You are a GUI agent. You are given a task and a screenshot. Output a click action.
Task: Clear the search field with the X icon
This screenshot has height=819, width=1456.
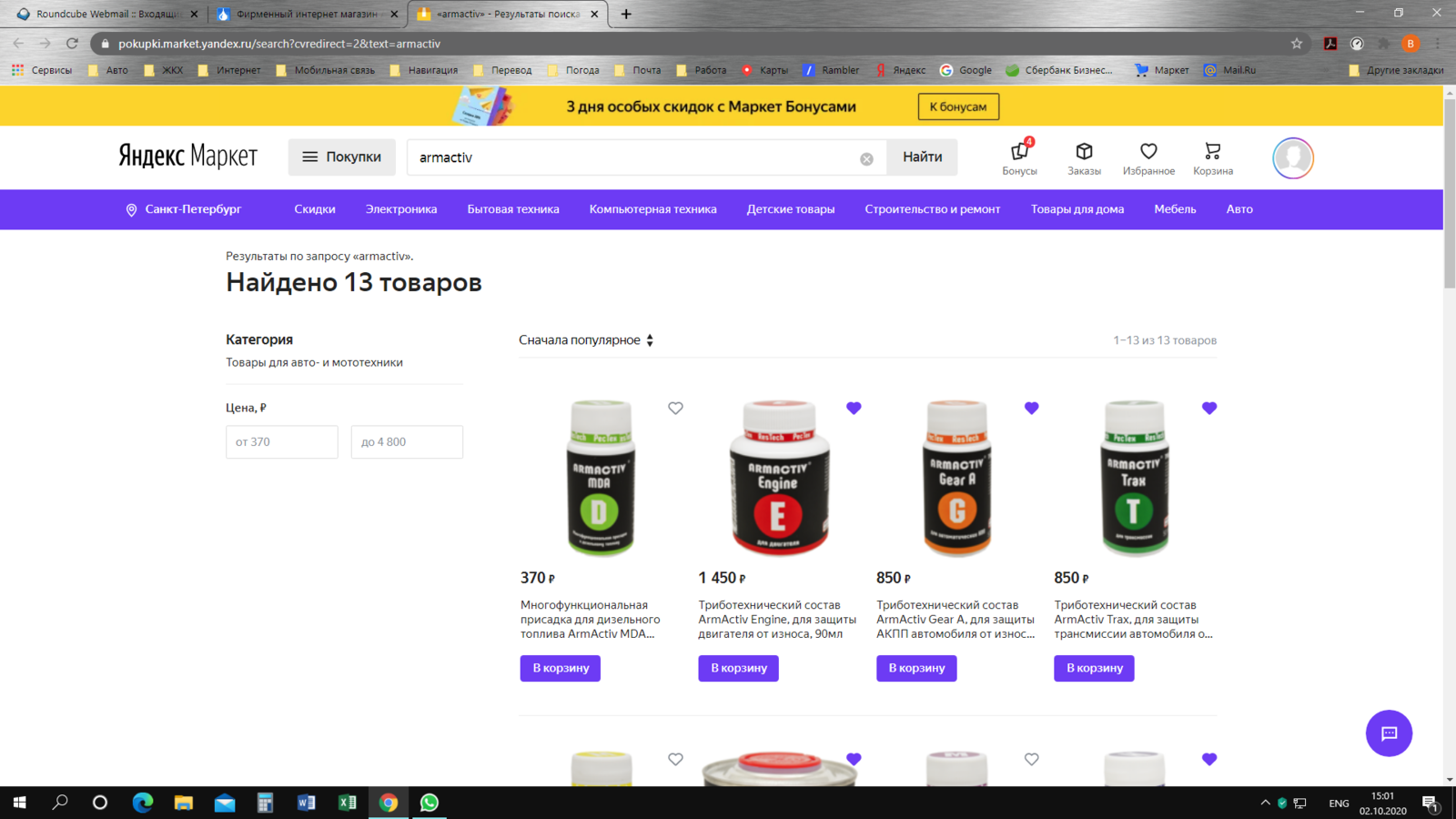(866, 158)
